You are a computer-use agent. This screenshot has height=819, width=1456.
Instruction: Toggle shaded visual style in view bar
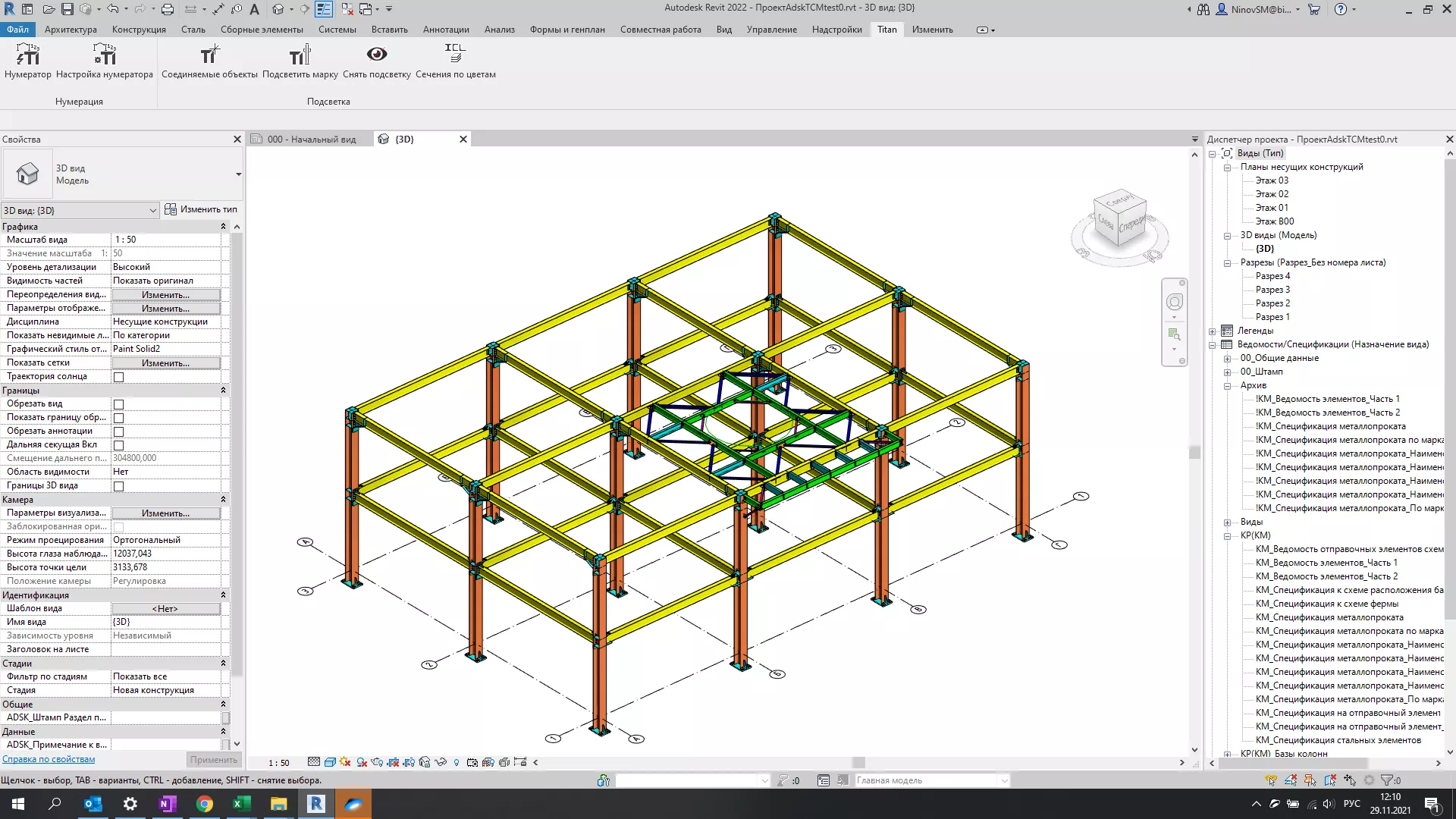point(330,762)
